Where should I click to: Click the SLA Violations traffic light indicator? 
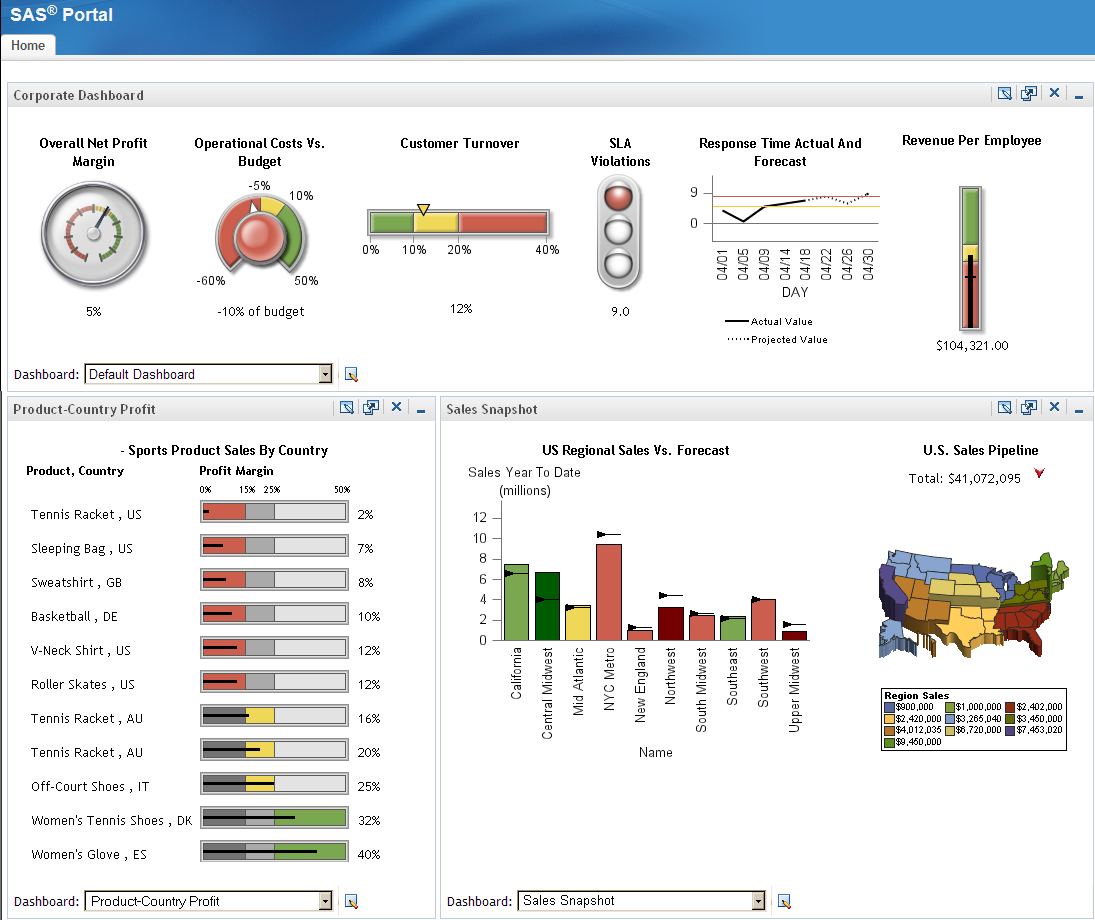tap(620, 233)
